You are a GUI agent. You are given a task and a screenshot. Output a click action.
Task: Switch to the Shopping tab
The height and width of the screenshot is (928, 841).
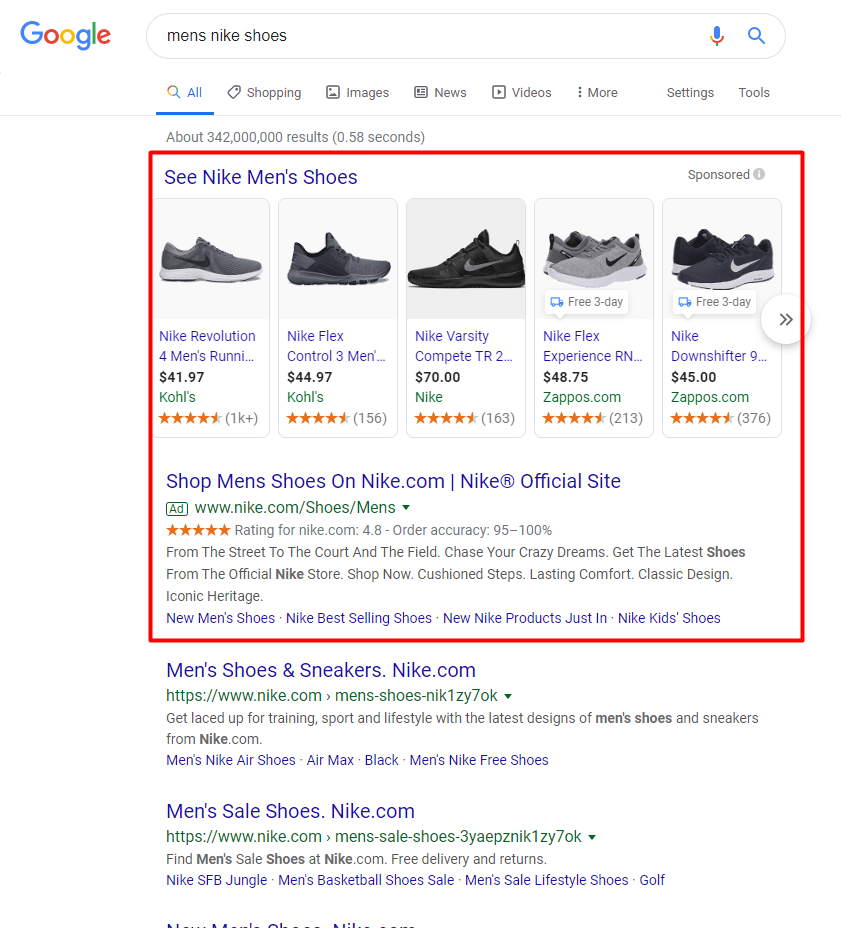(x=264, y=92)
